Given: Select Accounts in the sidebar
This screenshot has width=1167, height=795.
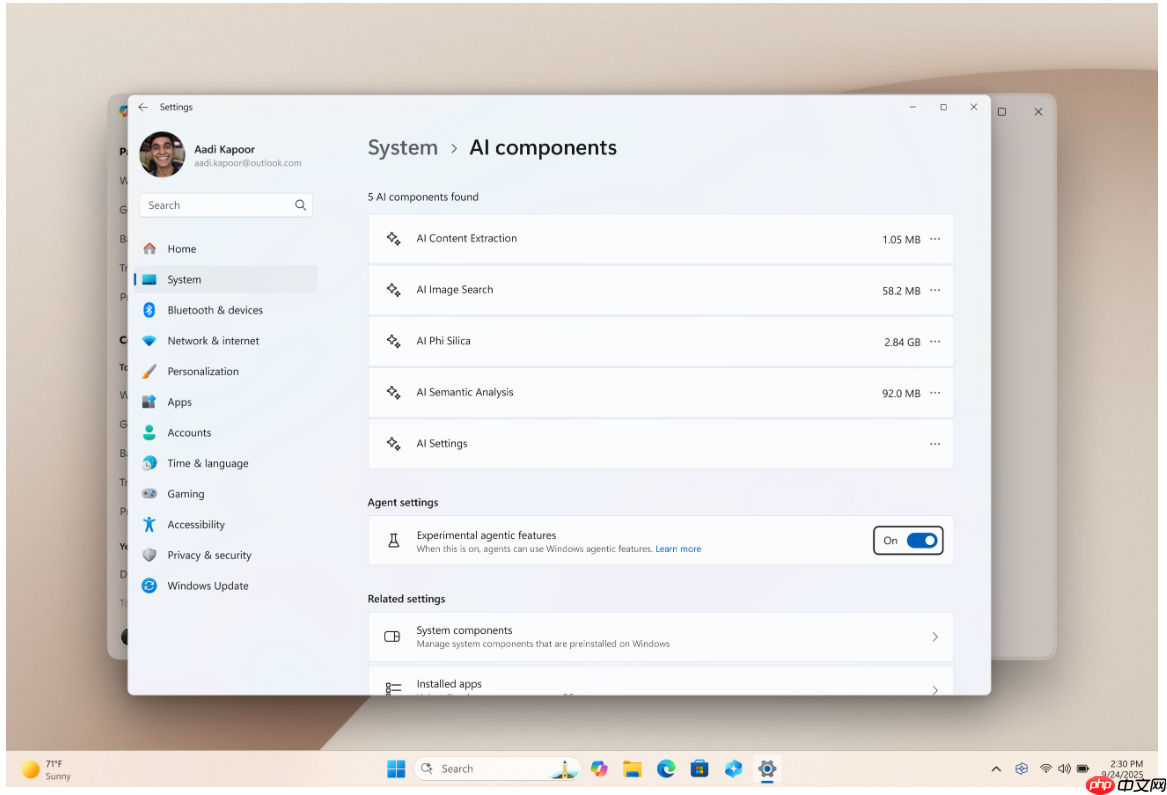Looking at the screenshot, I should 190,432.
